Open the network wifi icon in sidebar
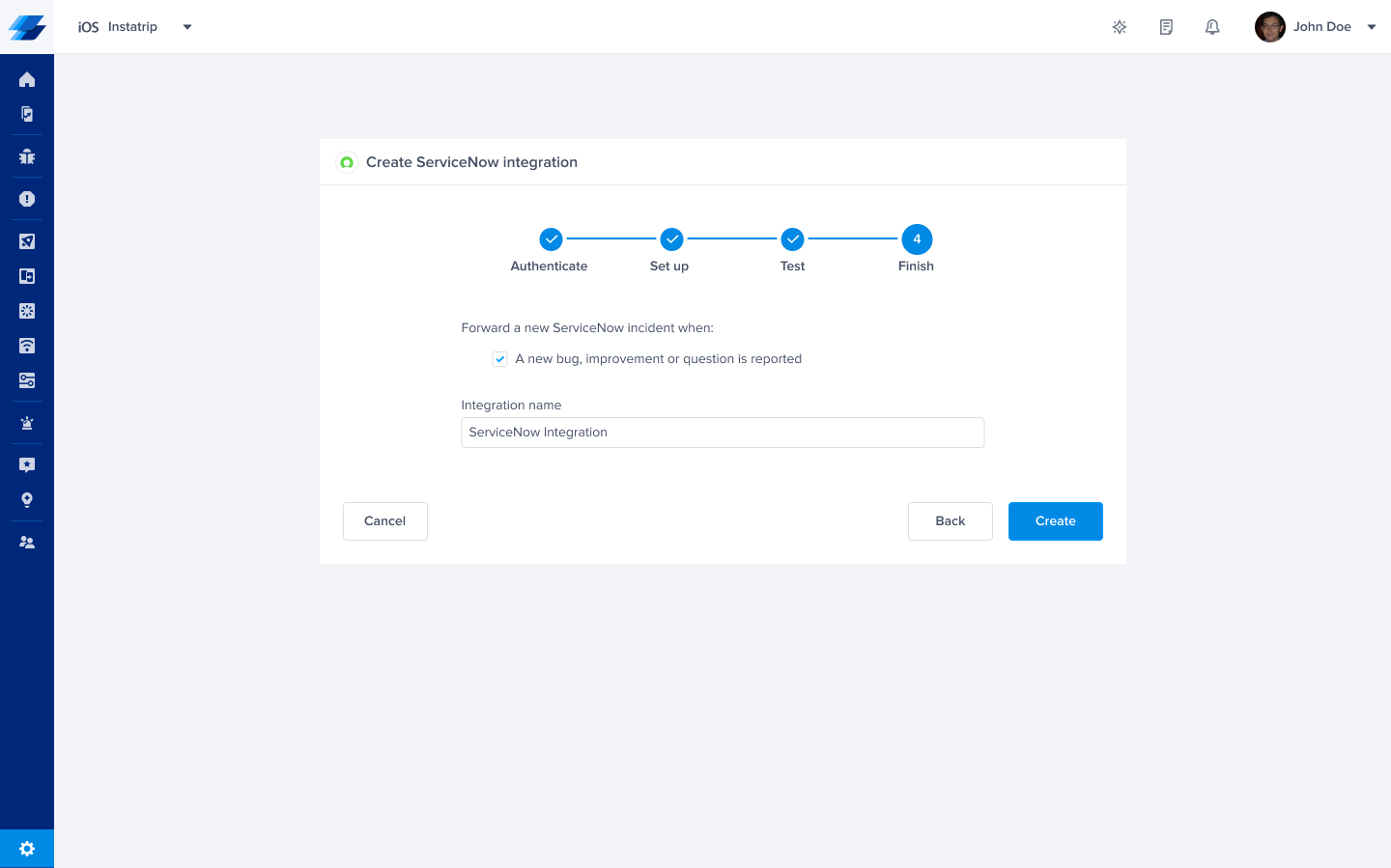 tap(27, 346)
